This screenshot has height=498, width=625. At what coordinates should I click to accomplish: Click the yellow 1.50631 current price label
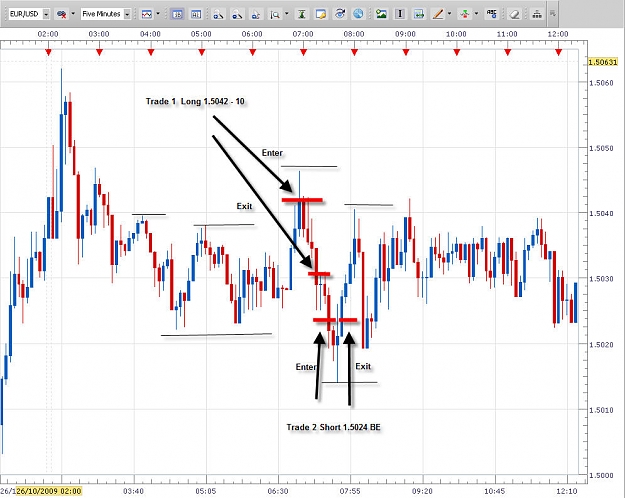point(603,62)
